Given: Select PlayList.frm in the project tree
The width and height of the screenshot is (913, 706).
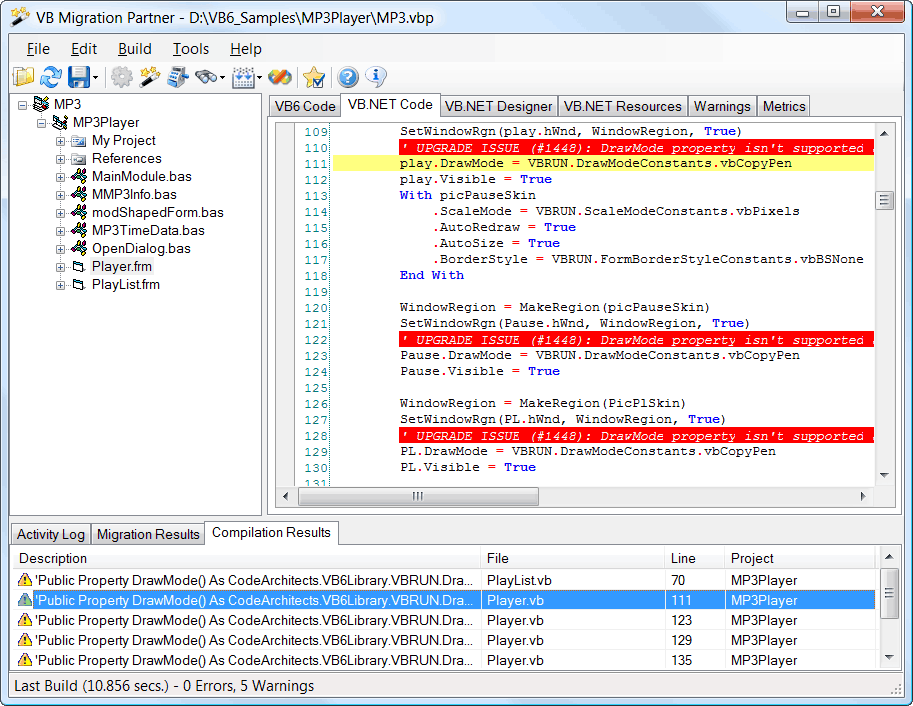Looking at the screenshot, I should point(126,285).
